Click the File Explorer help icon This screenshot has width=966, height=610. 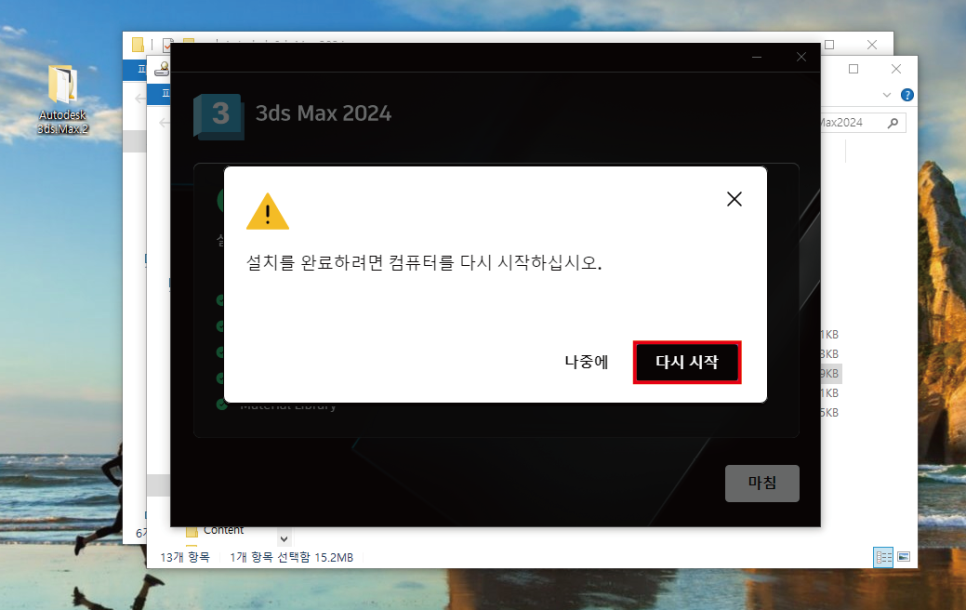[x=907, y=95]
